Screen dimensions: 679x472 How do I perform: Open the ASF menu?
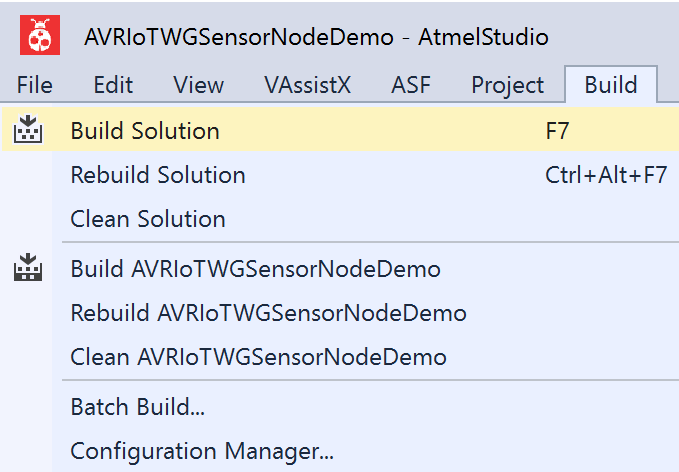click(411, 84)
